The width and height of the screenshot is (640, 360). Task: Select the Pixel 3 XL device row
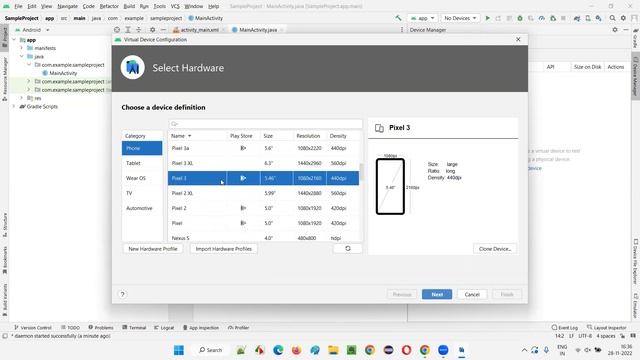(x=263, y=163)
